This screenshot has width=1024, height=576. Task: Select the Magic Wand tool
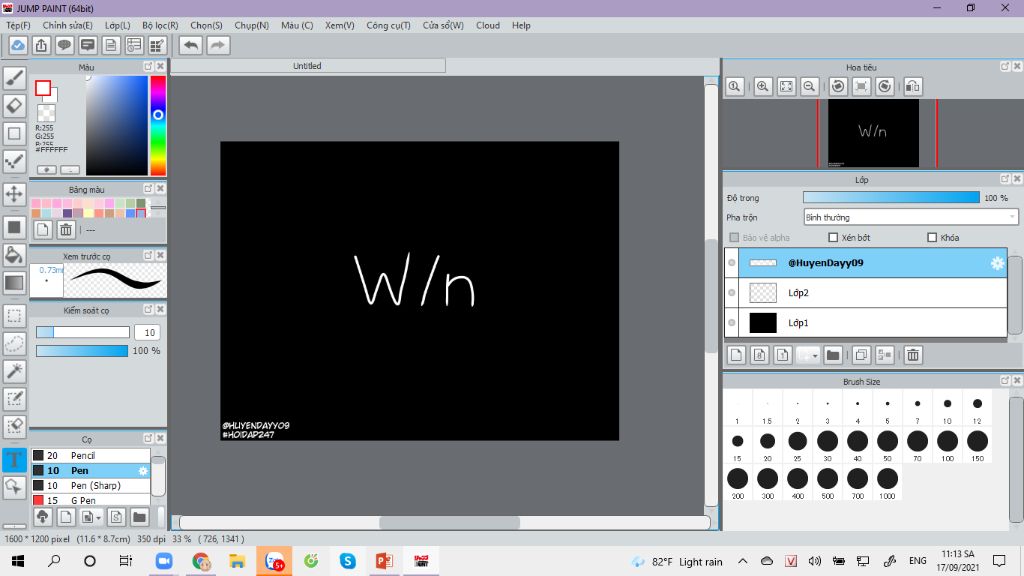[x=14, y=371]
